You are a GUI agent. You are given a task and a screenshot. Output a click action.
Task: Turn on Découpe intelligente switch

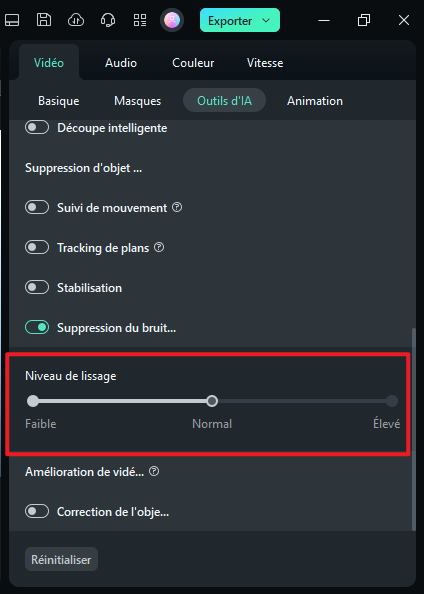(37, 127)
